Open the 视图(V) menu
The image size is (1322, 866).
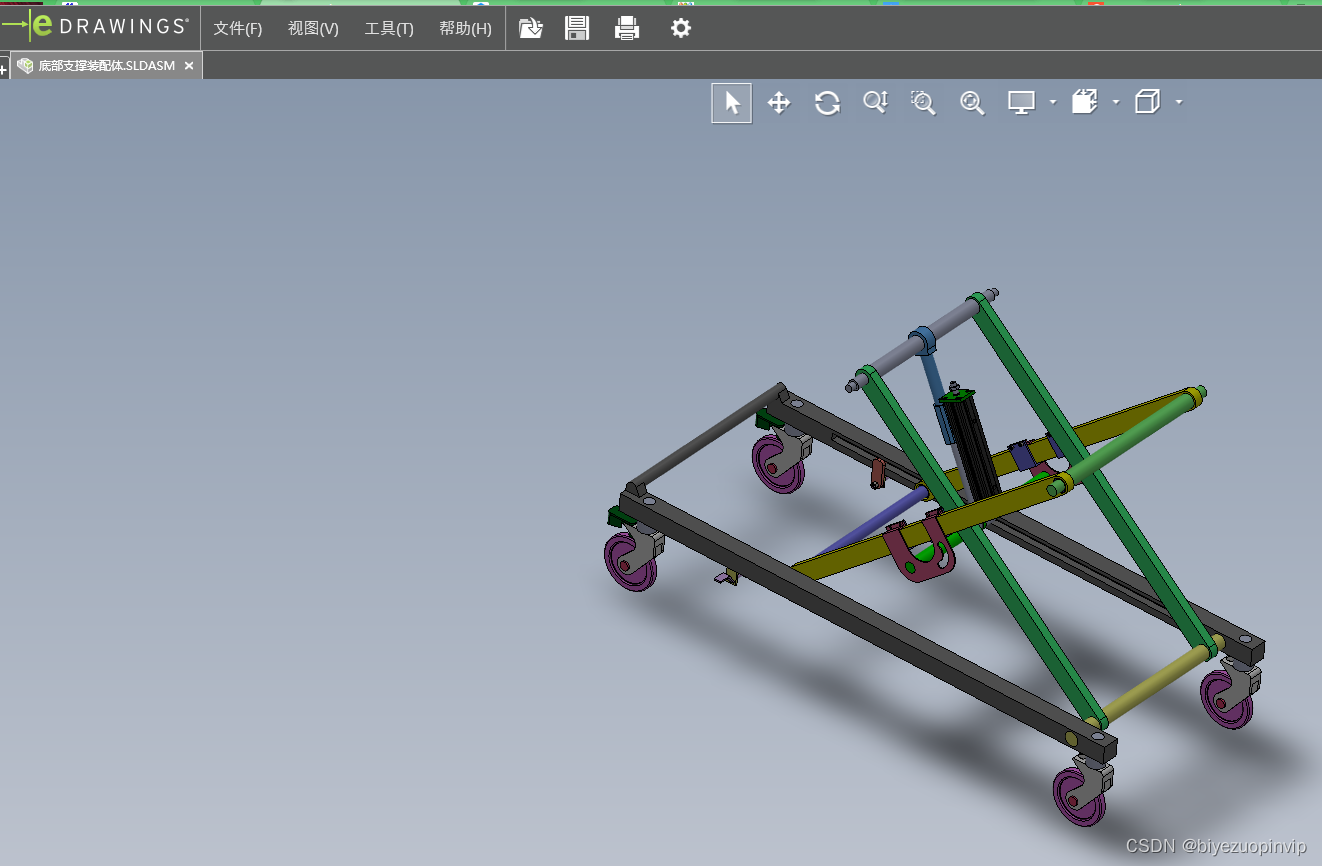(x=313, y=29)
